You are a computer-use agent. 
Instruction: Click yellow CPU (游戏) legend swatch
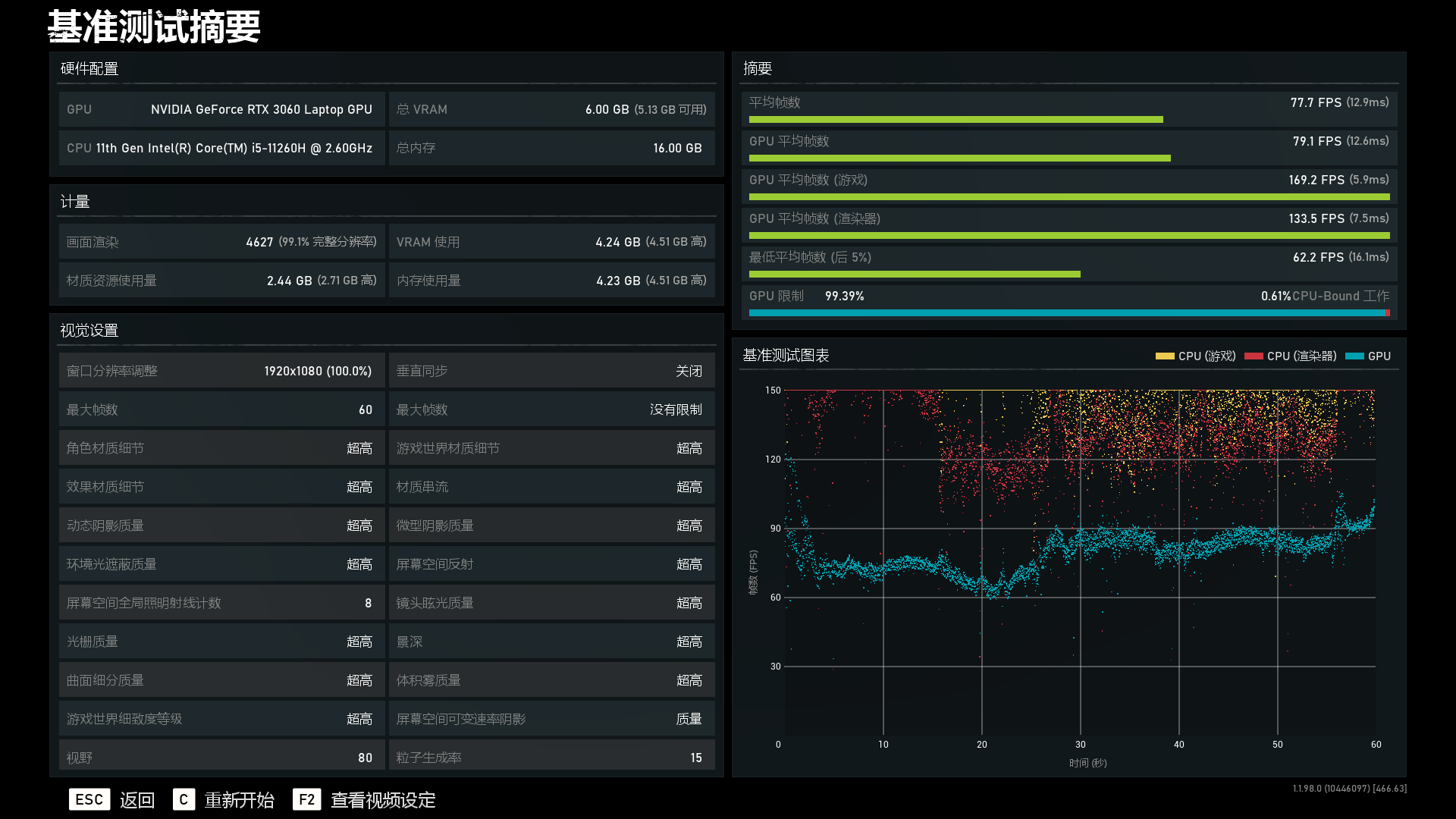[x=1165, y=356]
